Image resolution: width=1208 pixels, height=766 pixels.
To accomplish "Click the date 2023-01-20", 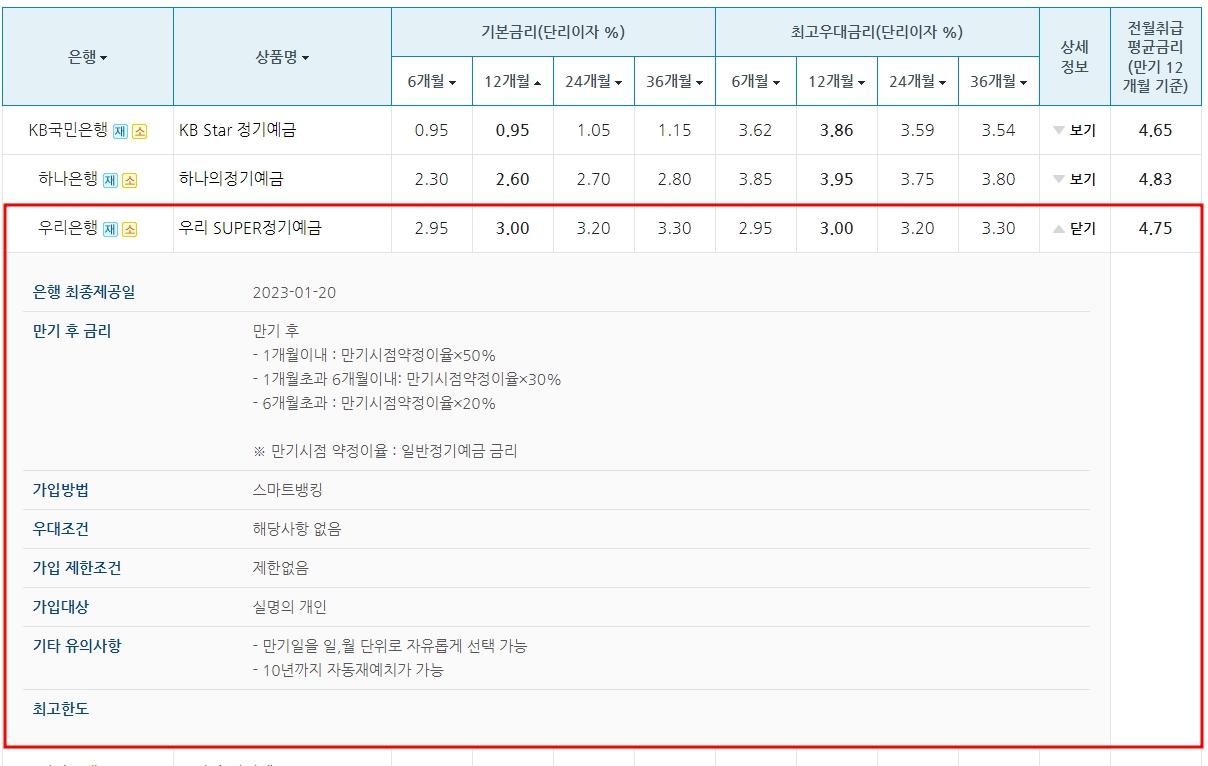I will (x=295, y=293).
